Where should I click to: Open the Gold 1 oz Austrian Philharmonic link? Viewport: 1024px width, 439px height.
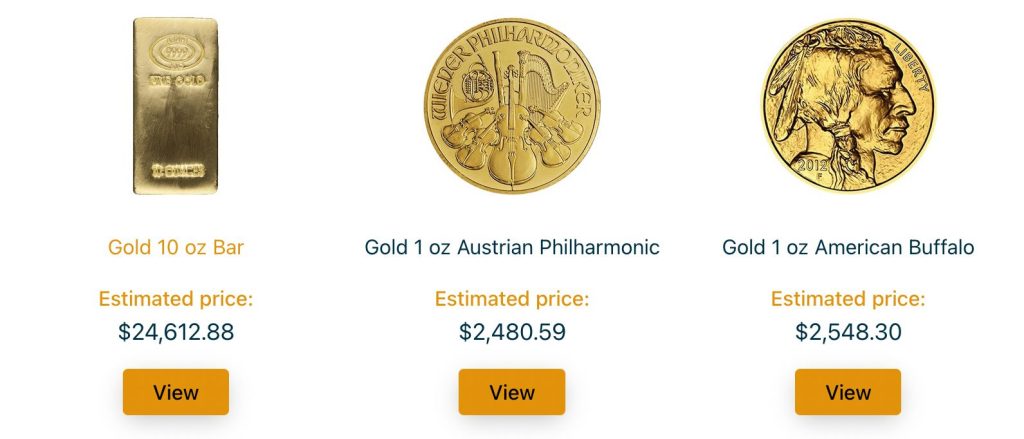(x=511, y=247)
